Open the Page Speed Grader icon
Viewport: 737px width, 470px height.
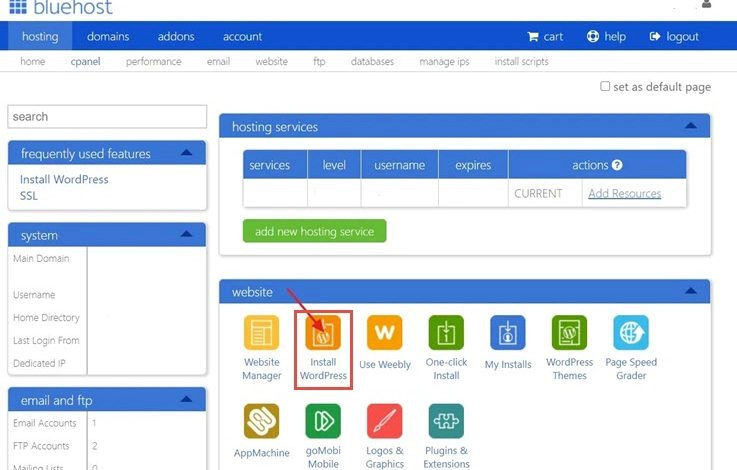pos(631,332)
